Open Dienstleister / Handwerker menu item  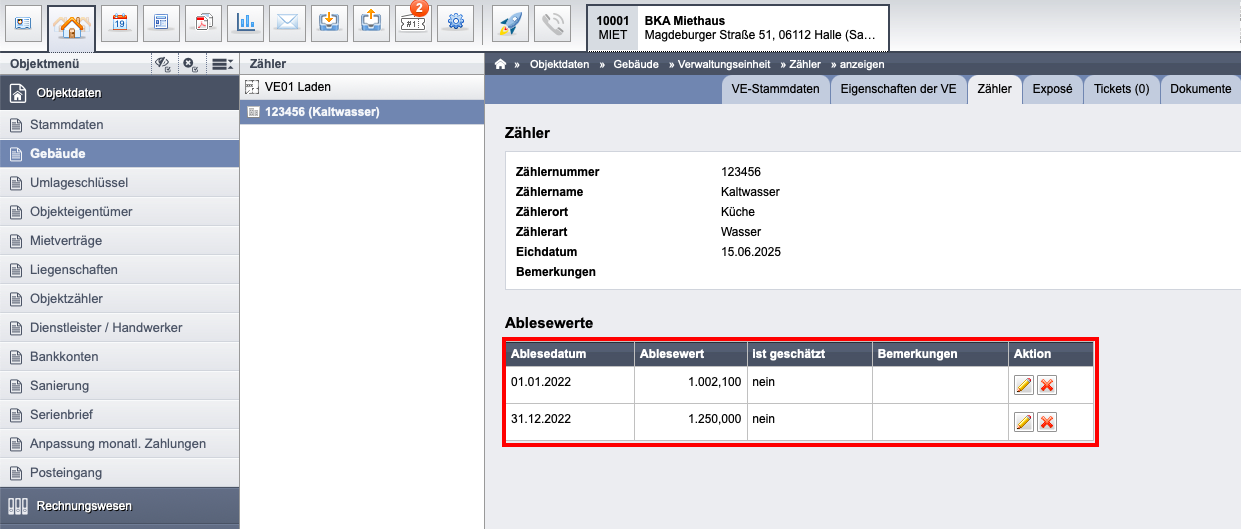pyautogui.click(x=120, y=328)
